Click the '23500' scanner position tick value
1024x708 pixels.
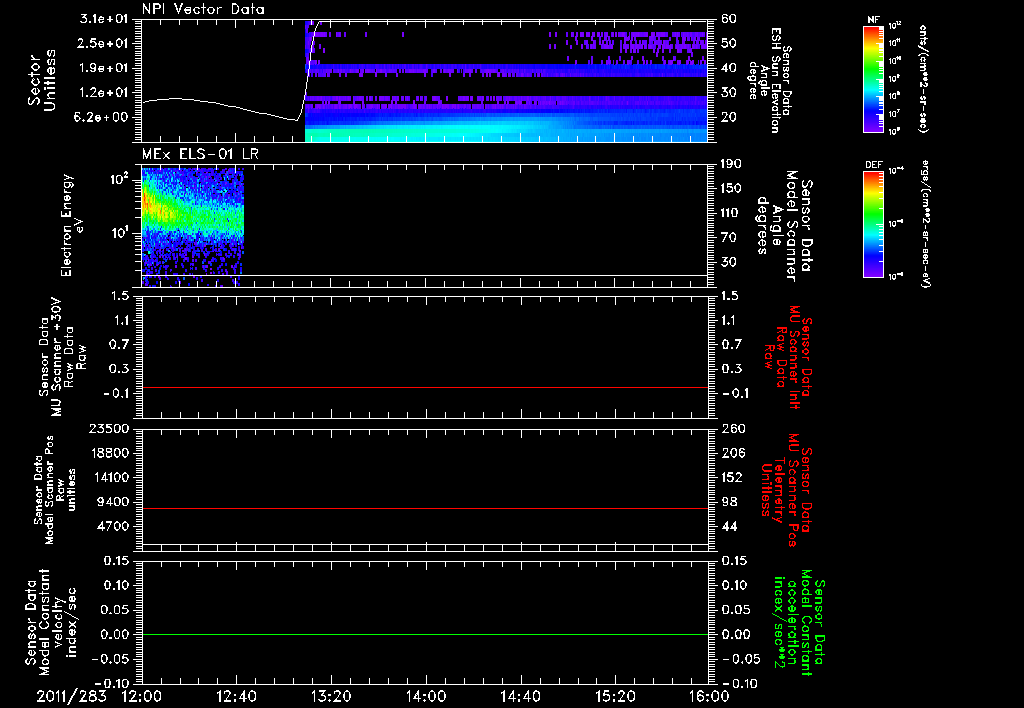(109, 428)
